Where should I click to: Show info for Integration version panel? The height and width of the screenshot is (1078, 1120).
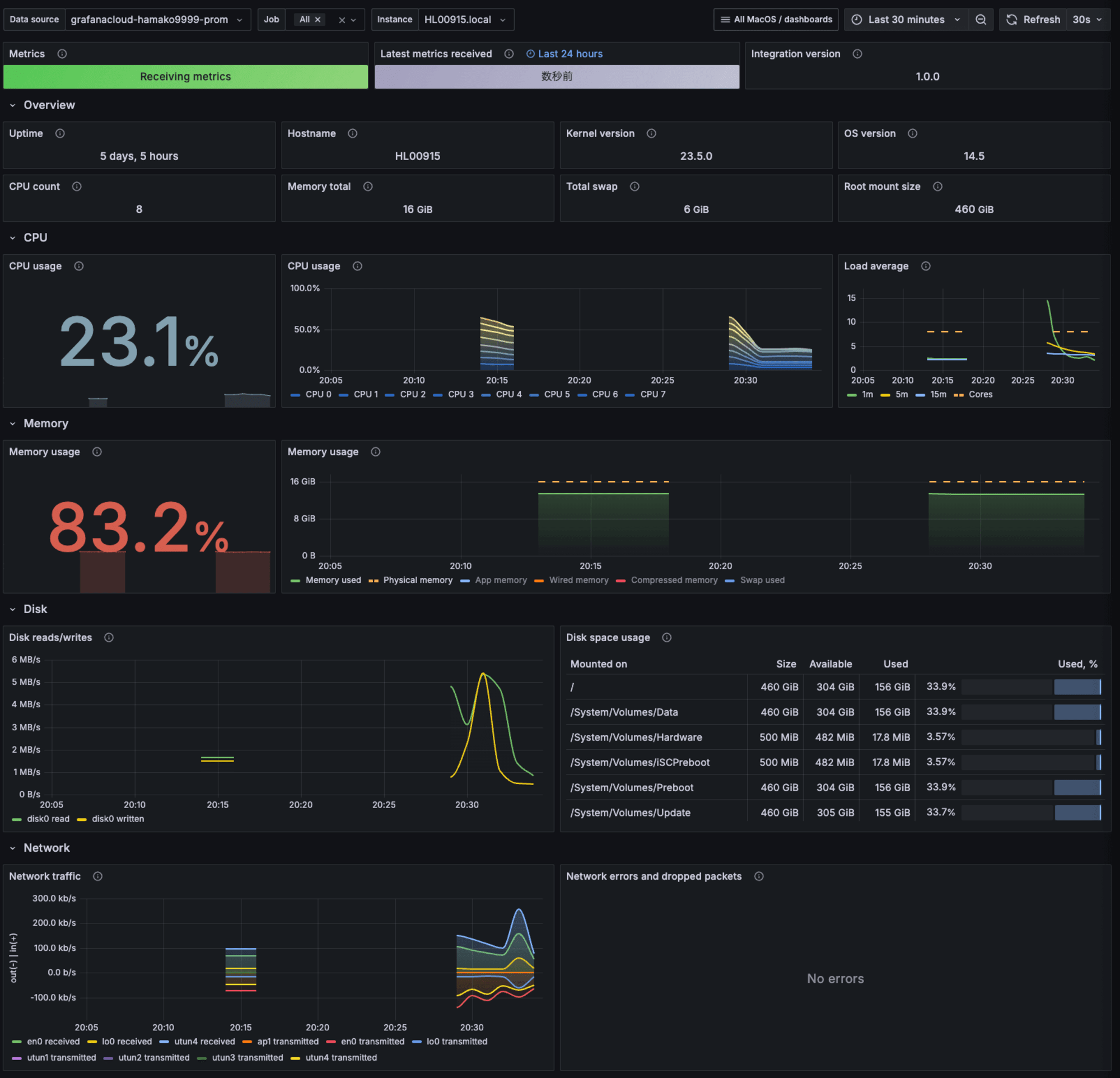click(857, 54)
